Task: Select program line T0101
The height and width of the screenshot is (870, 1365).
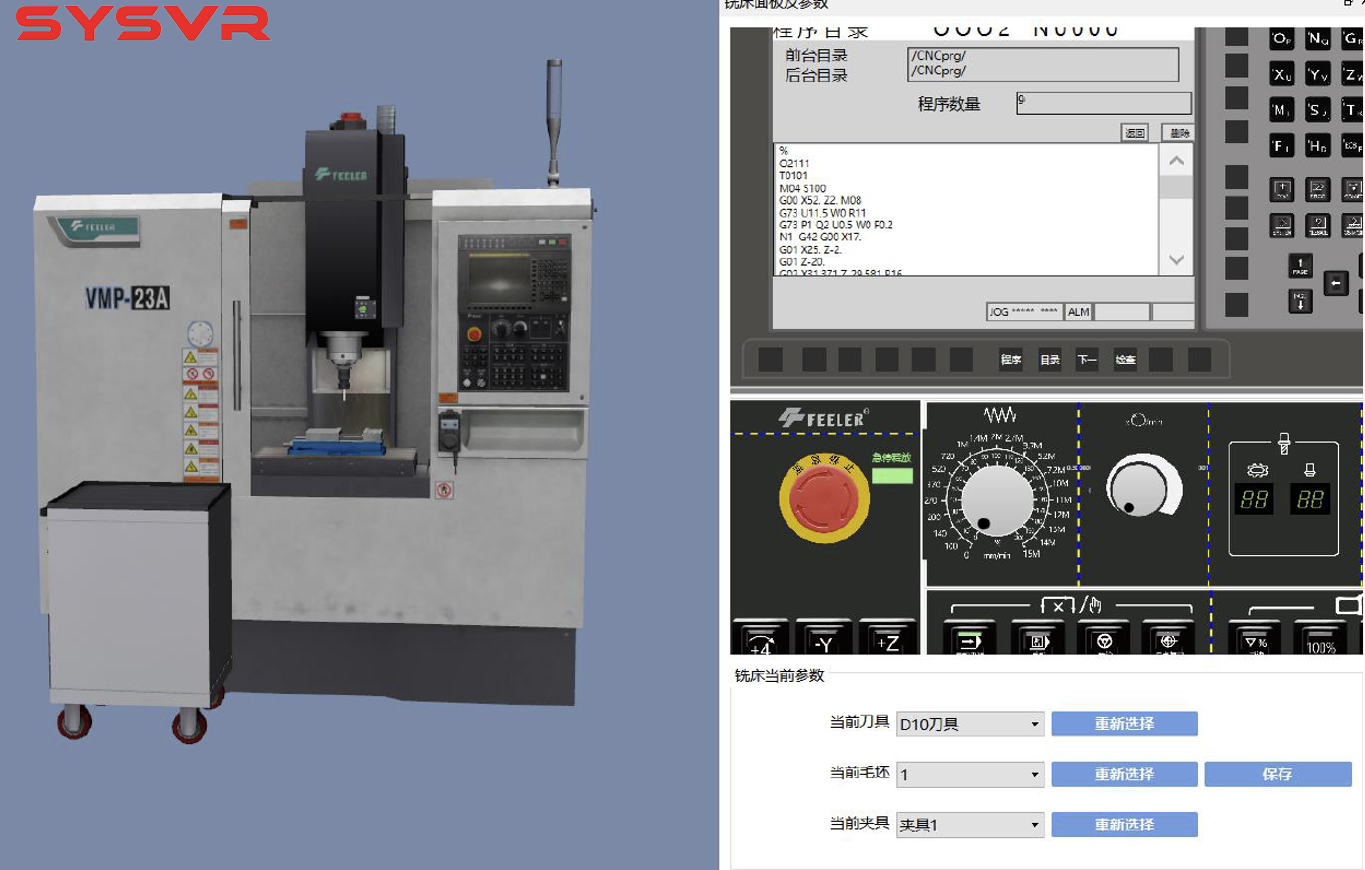Action: [x=794, y=175]
